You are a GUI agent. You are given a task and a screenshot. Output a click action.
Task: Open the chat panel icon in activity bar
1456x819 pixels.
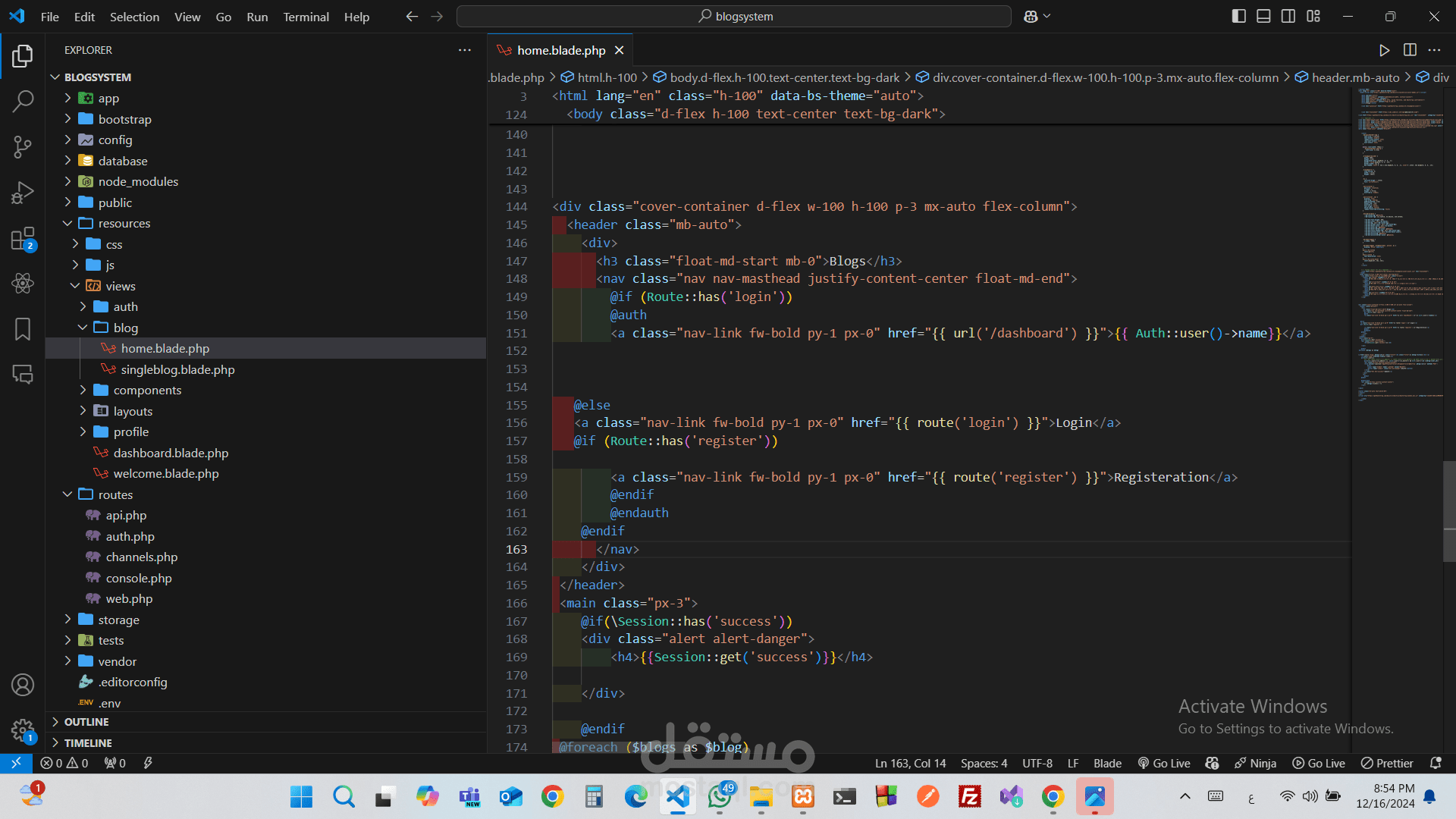[x=23, y=374]
